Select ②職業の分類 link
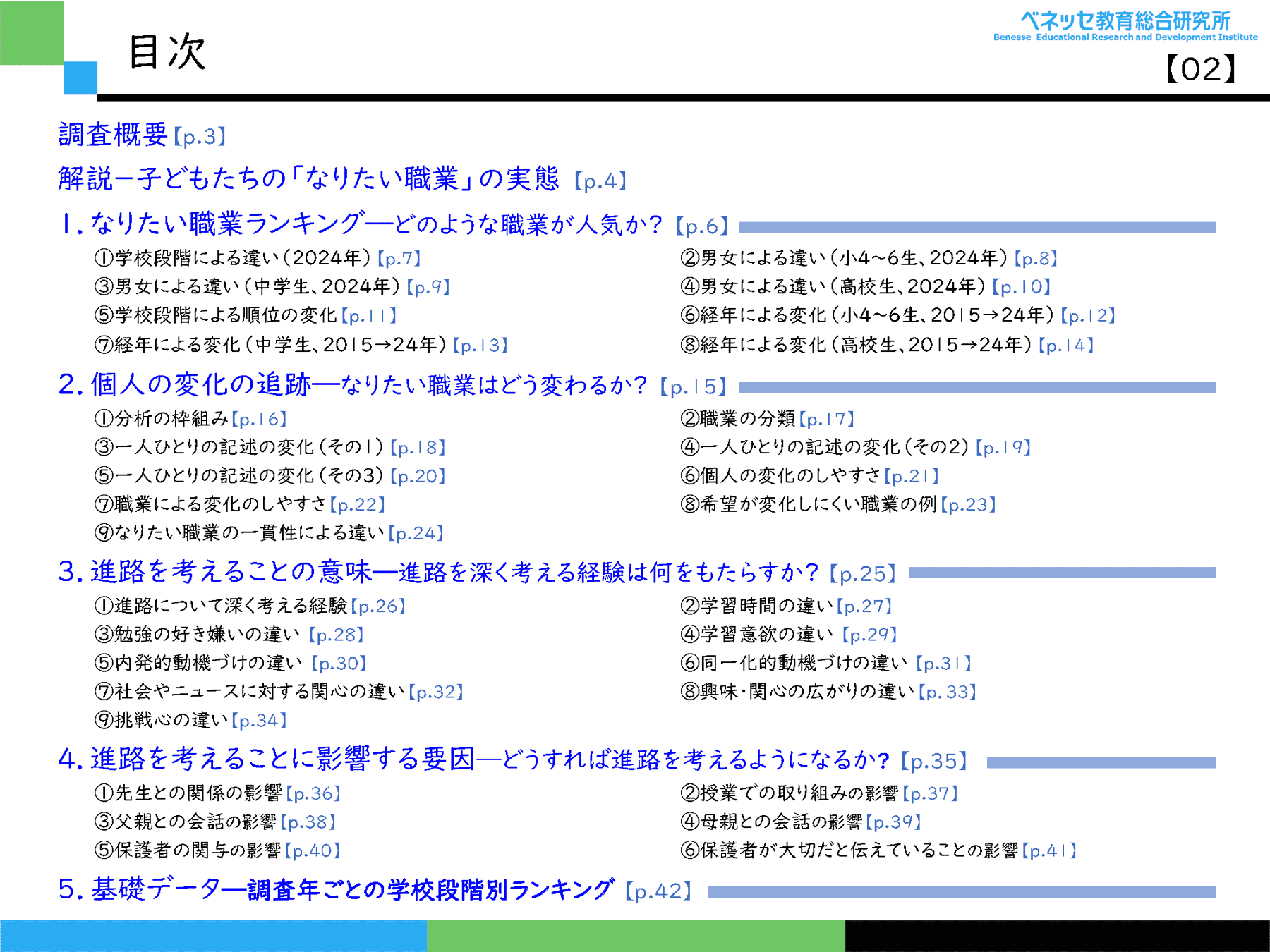Screen dimensions: 1270x952 767,419
